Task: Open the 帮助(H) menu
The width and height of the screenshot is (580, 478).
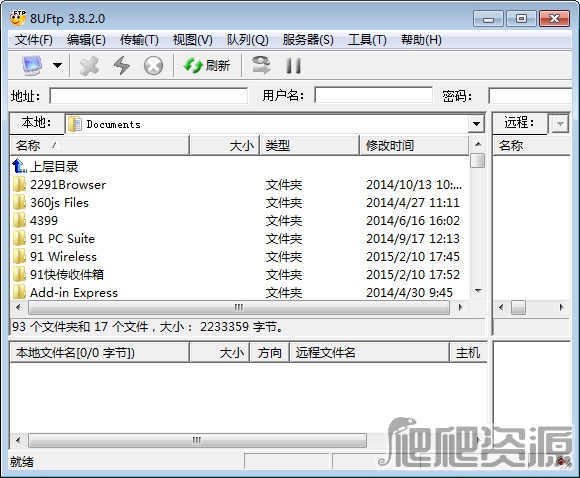Action: click(x=421, y=40)
